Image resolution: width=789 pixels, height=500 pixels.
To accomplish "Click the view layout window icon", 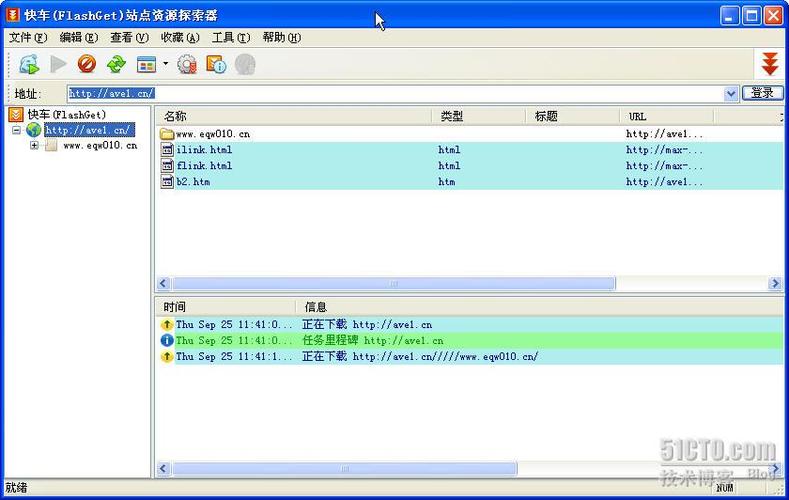I will point(146,64).
